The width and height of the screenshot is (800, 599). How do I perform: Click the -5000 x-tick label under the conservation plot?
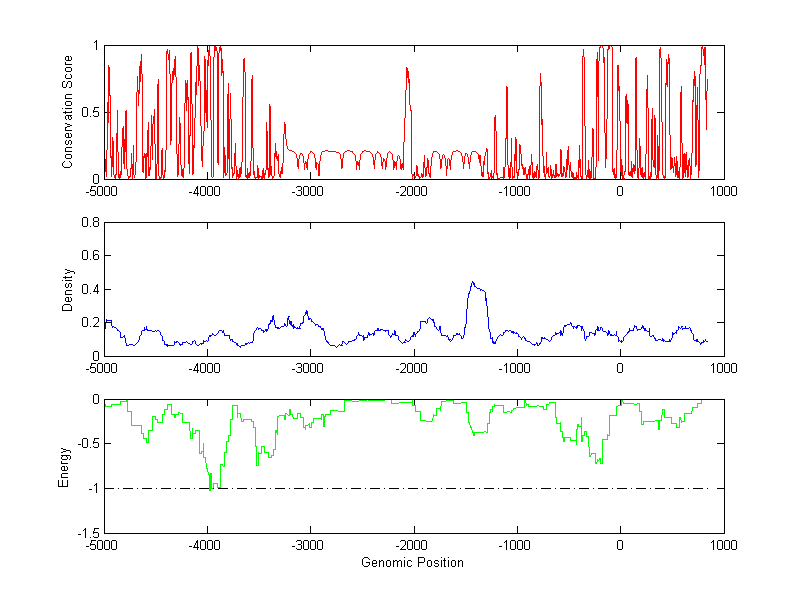103,191
